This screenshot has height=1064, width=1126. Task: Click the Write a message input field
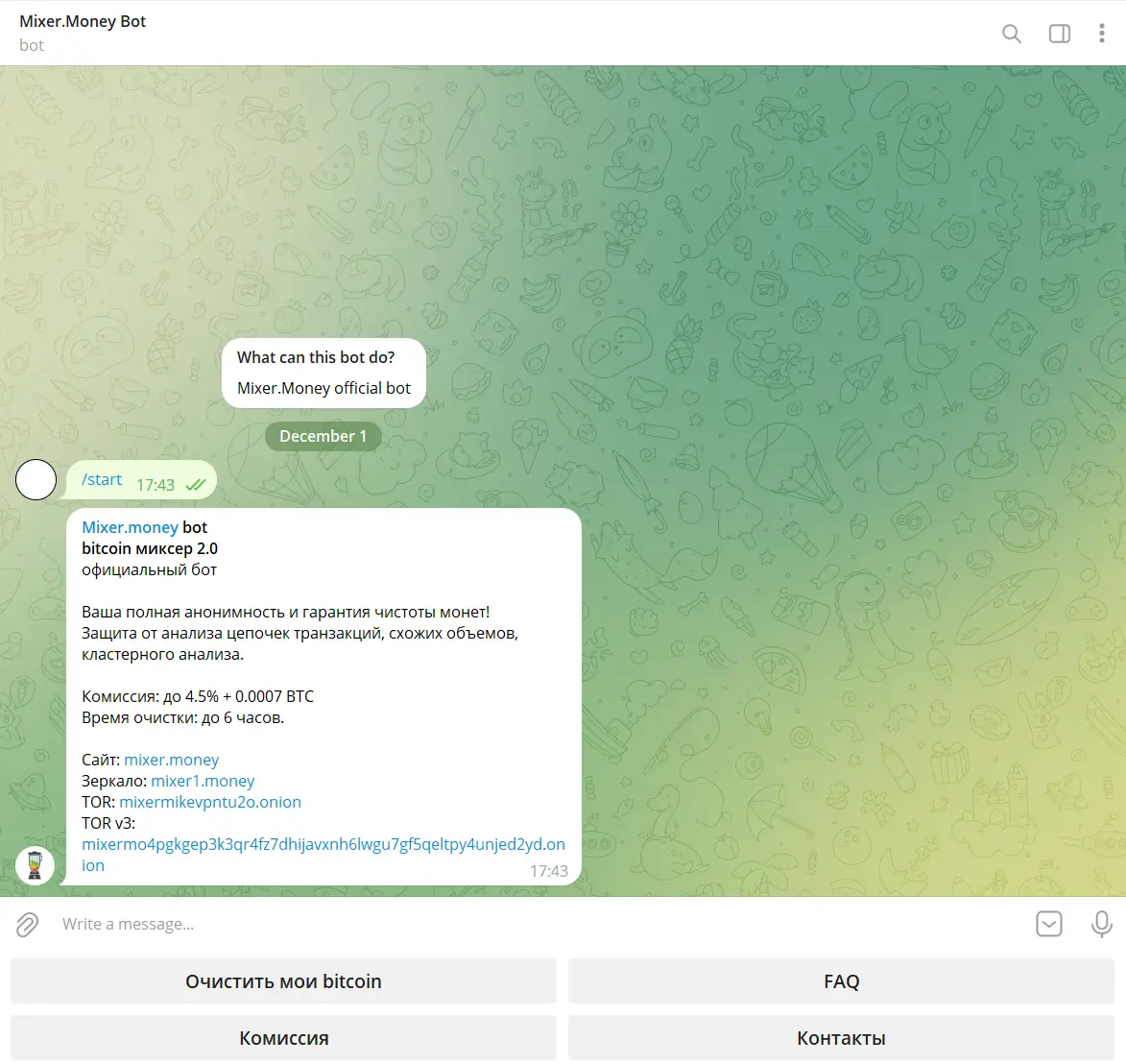pyautogui.click(x=539, y=924)
